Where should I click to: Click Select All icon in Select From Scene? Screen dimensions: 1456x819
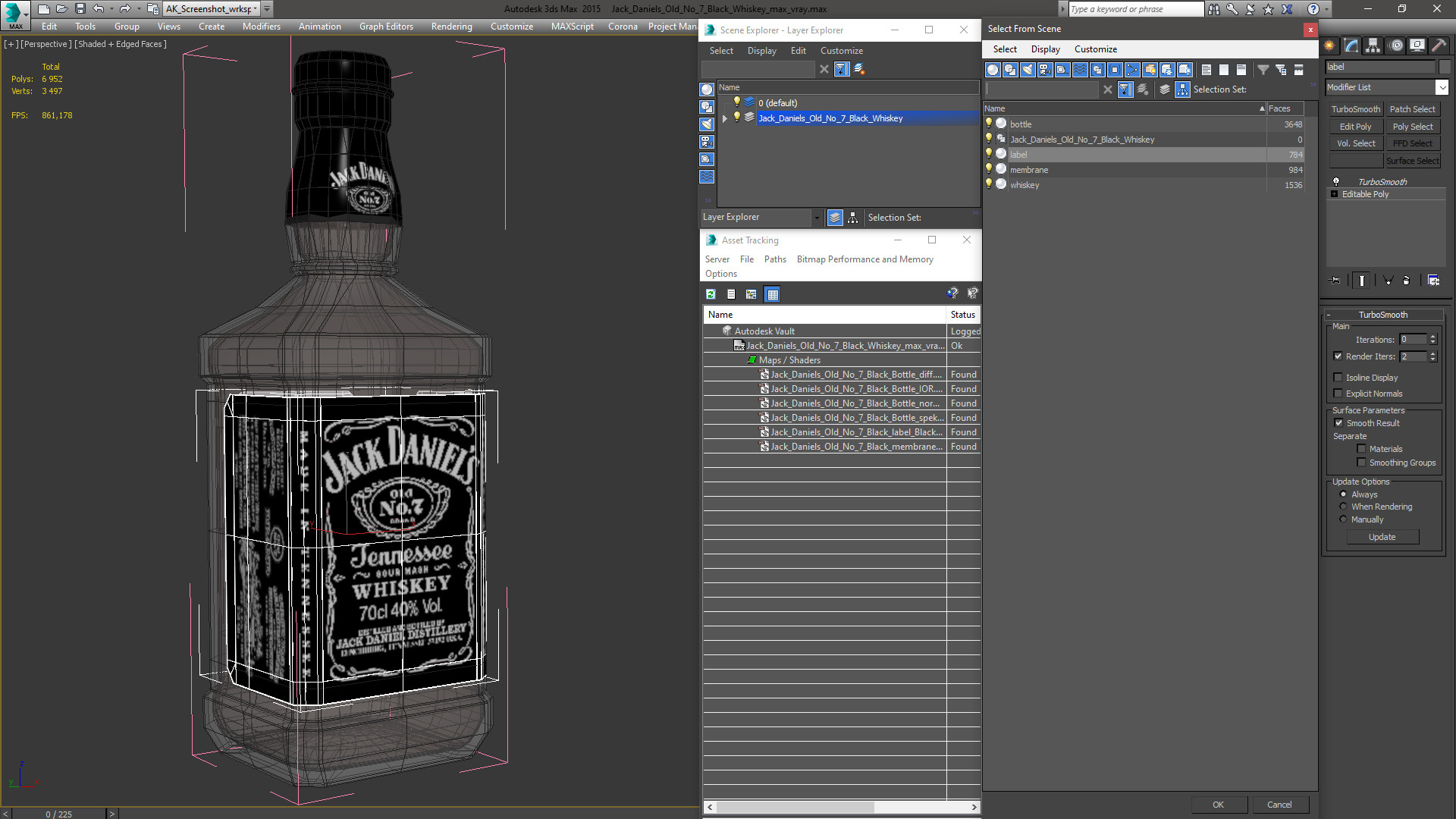click(1207, 70)
